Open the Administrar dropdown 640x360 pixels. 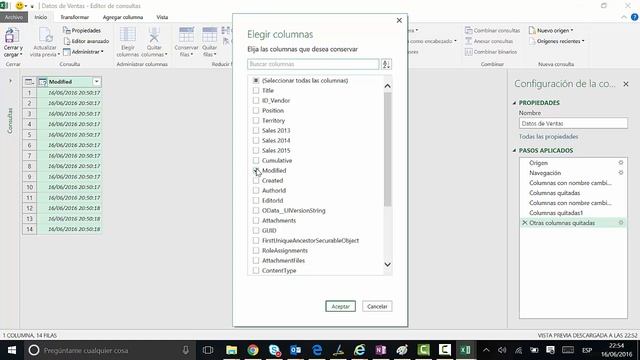(83, 52)
